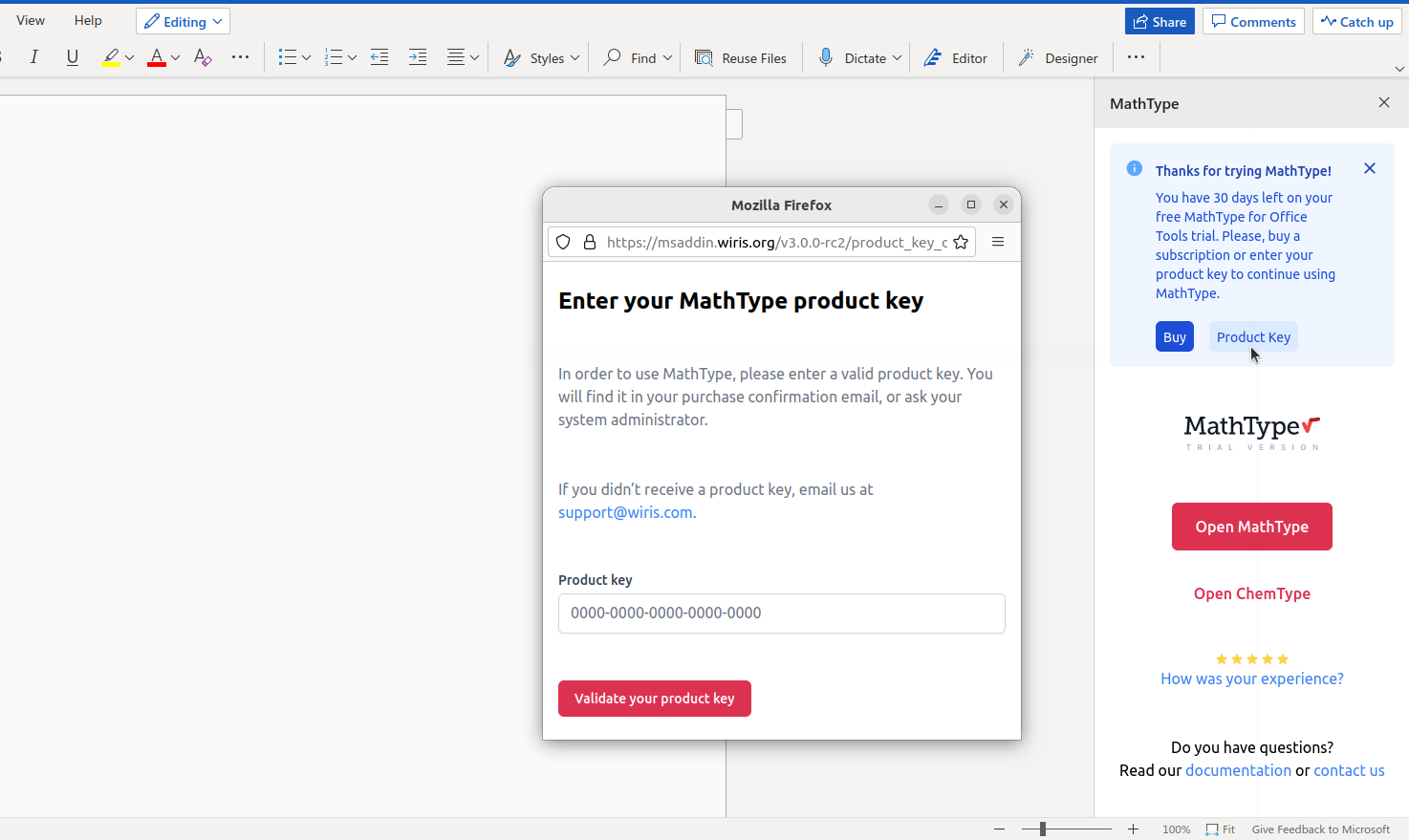
Task: Bookmark page with the star icon
Action: (x=961, y=242)
